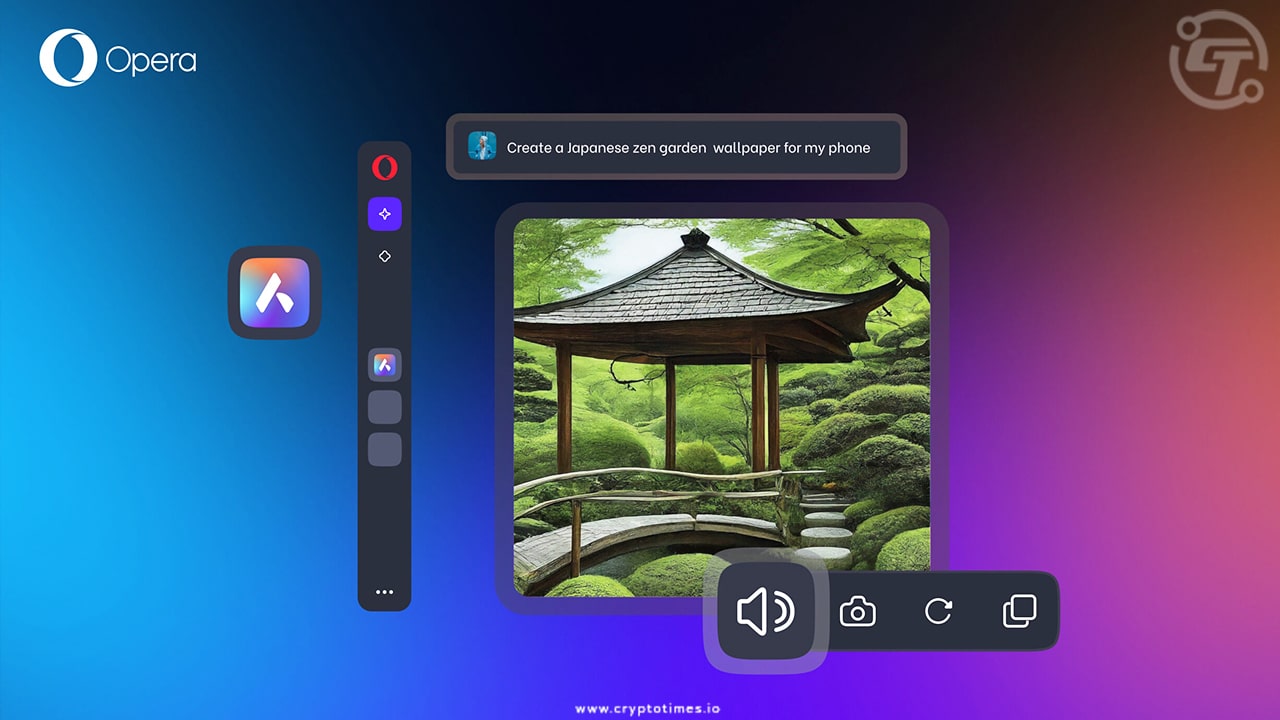Click the large floating Aria app icon

[x=274, y=292]
